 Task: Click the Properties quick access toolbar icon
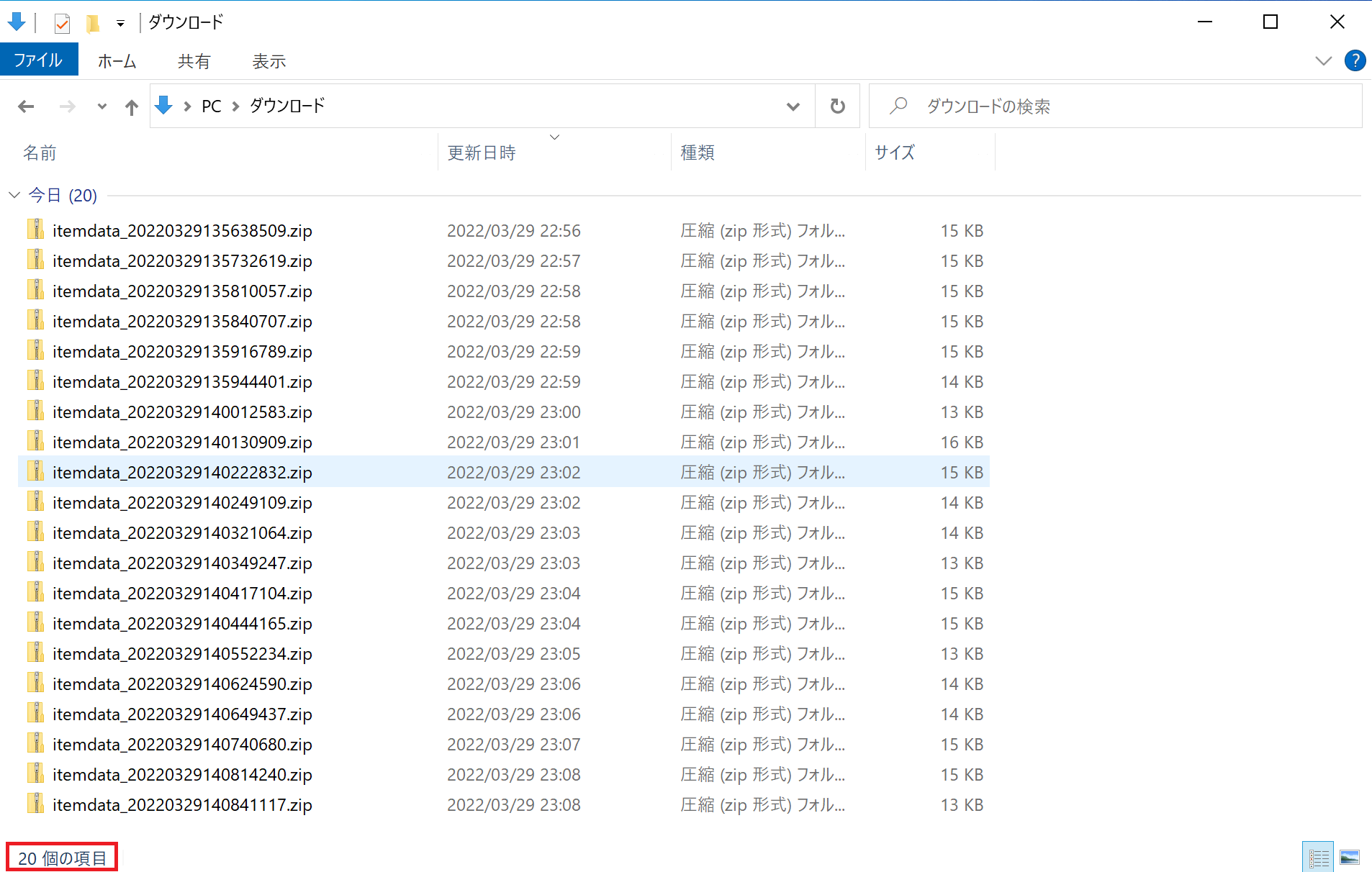click(x=62, y=23)
